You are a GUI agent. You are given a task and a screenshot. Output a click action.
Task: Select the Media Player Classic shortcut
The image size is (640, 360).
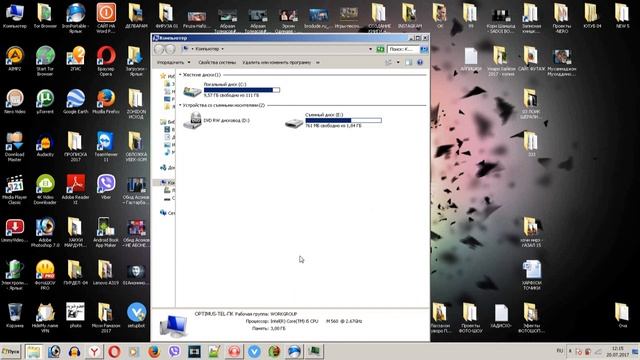[x=14, y=190]
